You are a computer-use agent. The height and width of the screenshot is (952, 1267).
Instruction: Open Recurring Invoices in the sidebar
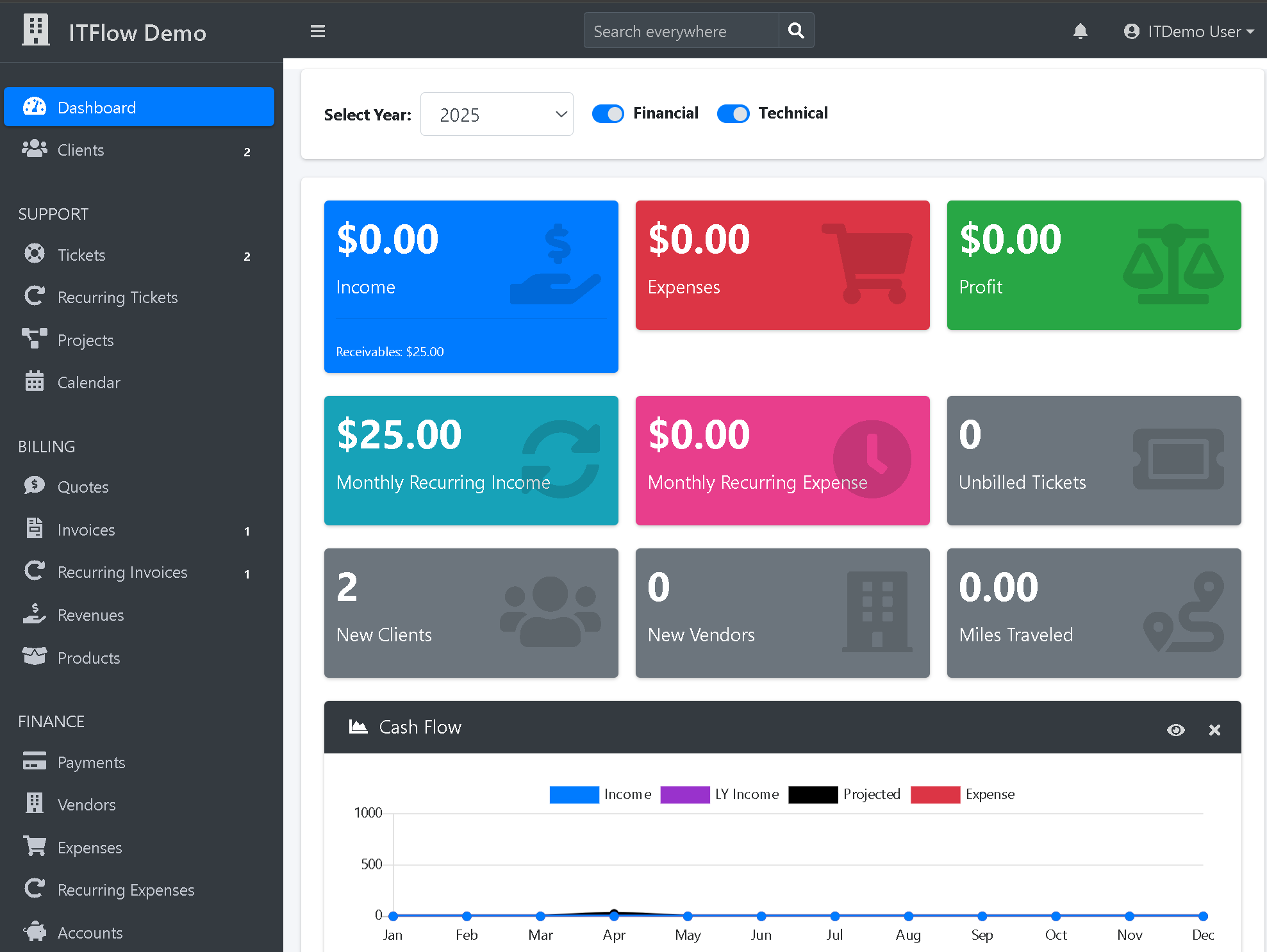(x=122, y=572)
